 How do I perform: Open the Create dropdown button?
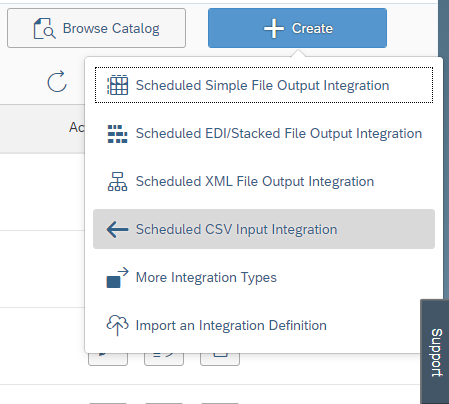[297, 28]
